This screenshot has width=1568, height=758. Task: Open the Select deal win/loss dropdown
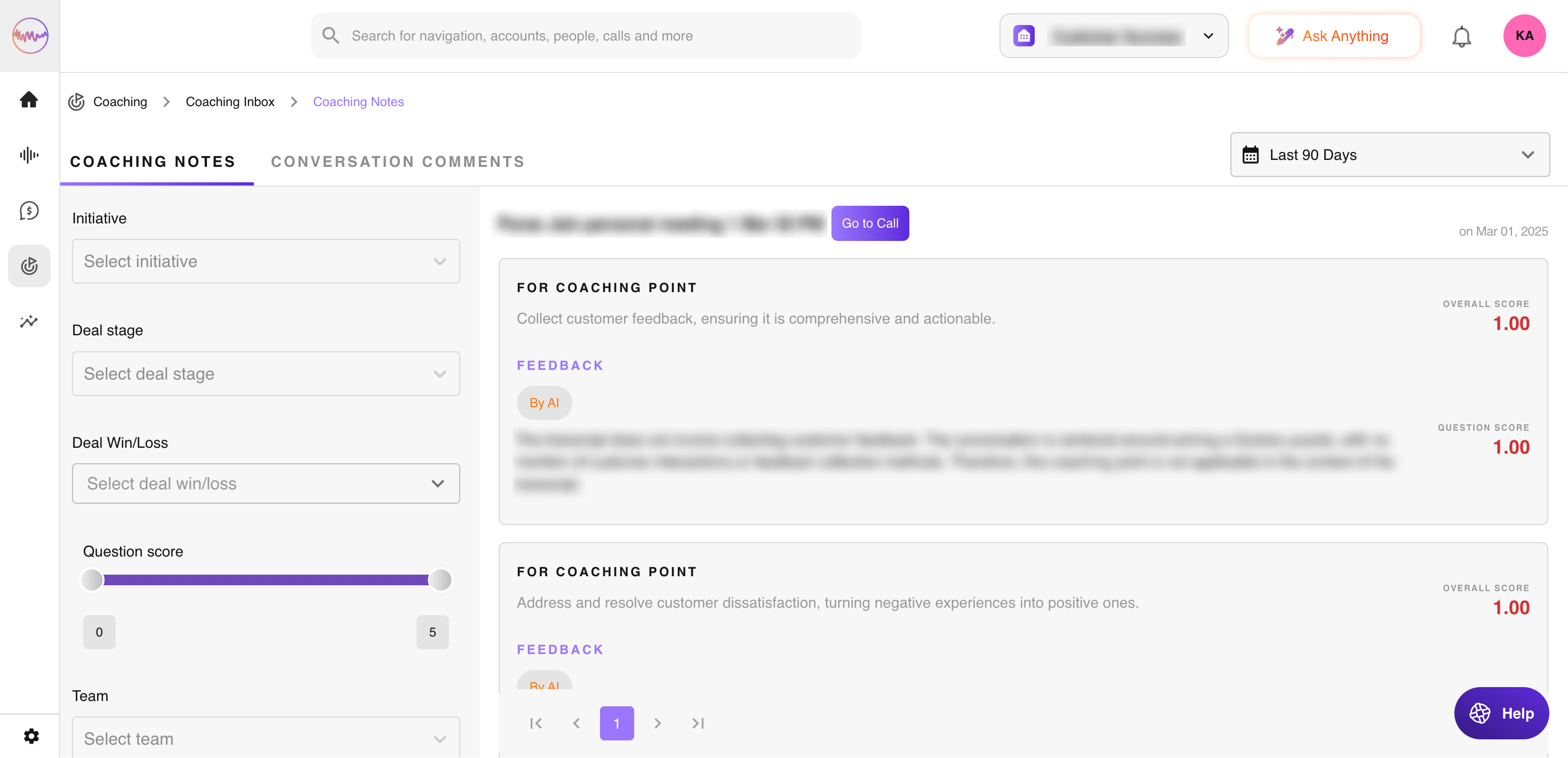pyautogui.click(x=266, y=483)
